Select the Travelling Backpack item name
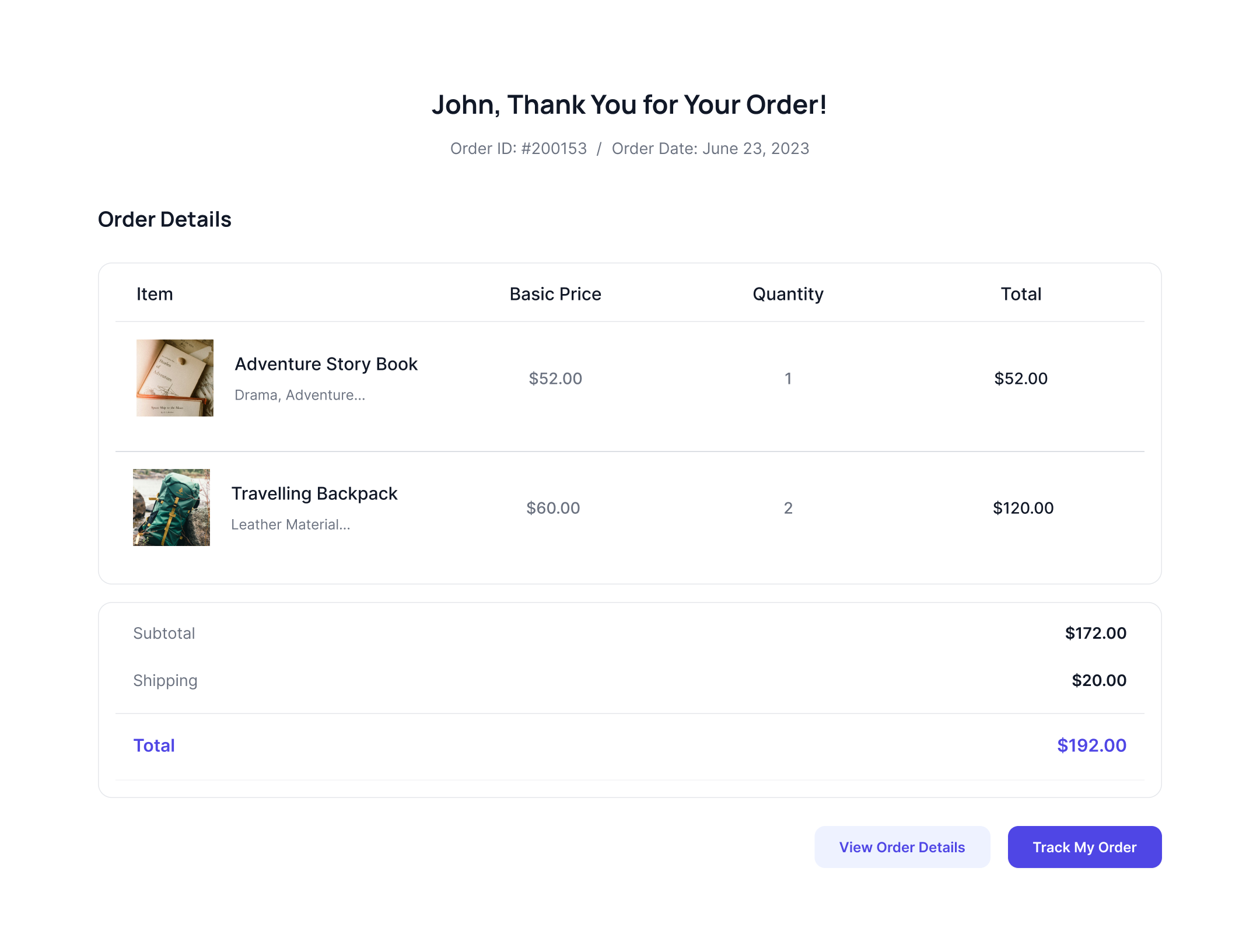Screen dimensions: 1260x952 (x=314, y=494)
